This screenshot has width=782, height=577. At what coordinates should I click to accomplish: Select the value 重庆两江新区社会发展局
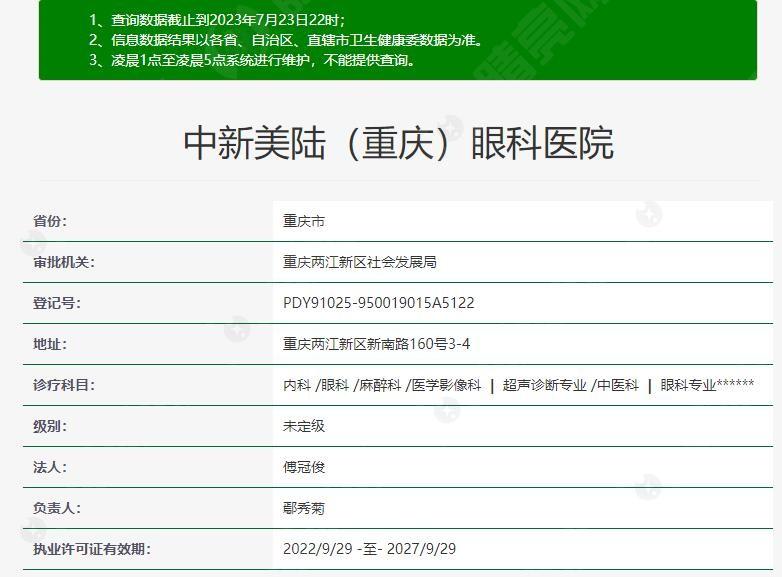360,262
